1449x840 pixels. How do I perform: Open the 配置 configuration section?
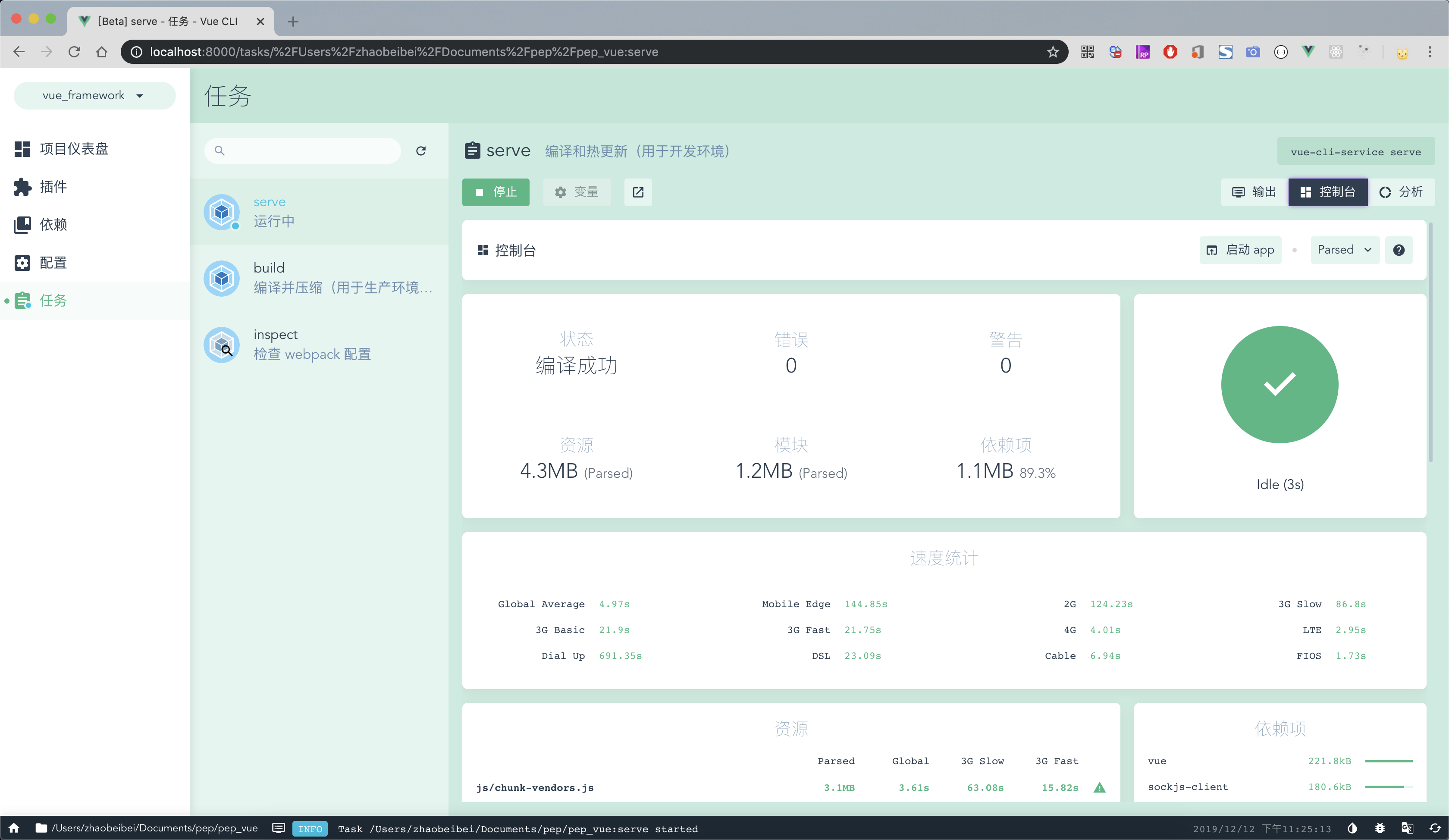tap(94, 263)
